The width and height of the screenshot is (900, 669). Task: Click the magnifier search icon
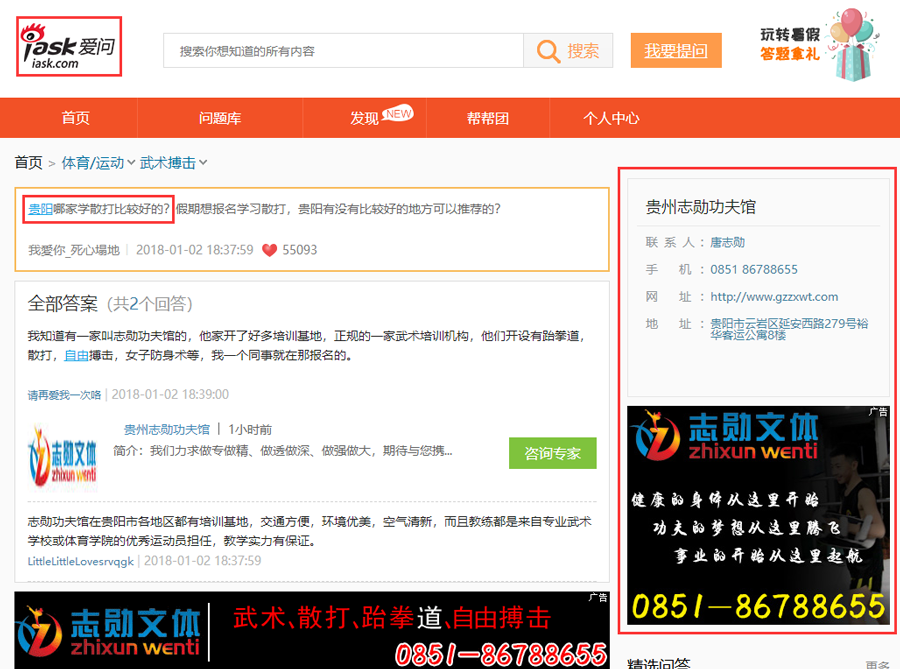pos(548,51)
